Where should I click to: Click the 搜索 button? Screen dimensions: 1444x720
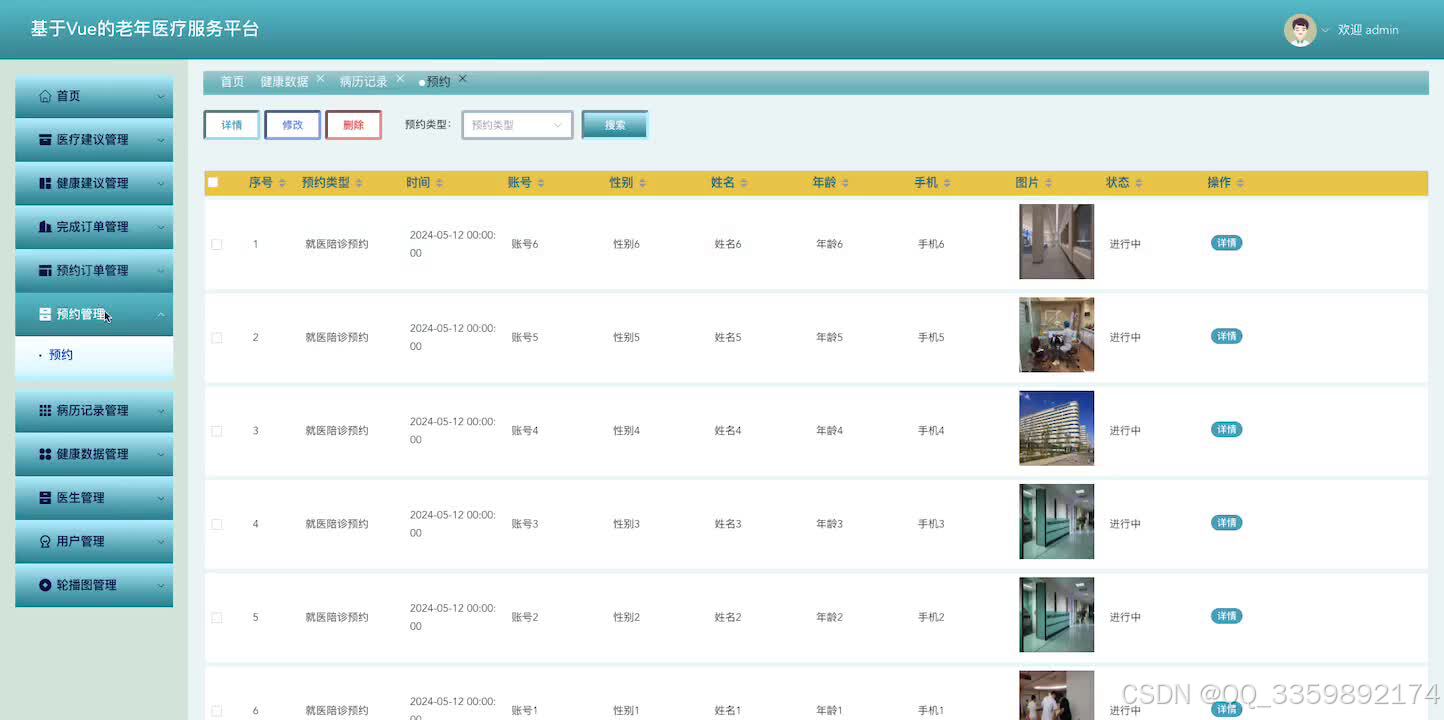coord(615,125)
